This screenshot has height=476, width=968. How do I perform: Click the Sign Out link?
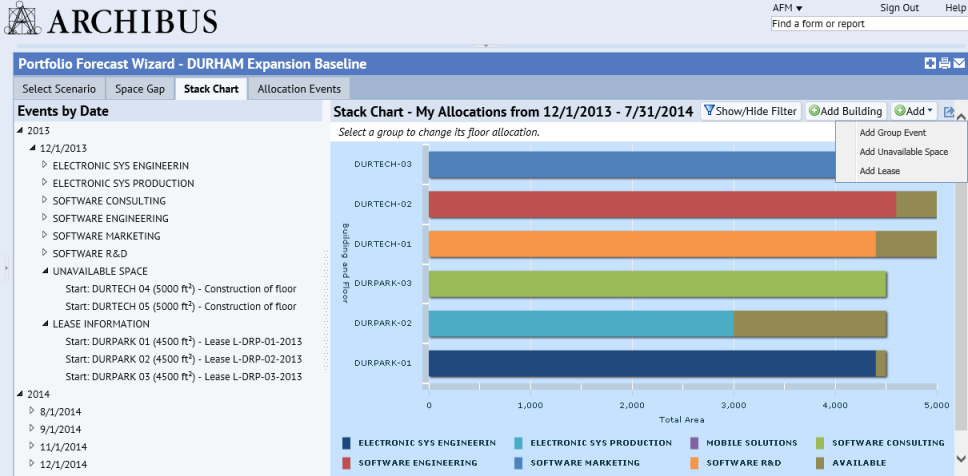(x=899, y=8)
